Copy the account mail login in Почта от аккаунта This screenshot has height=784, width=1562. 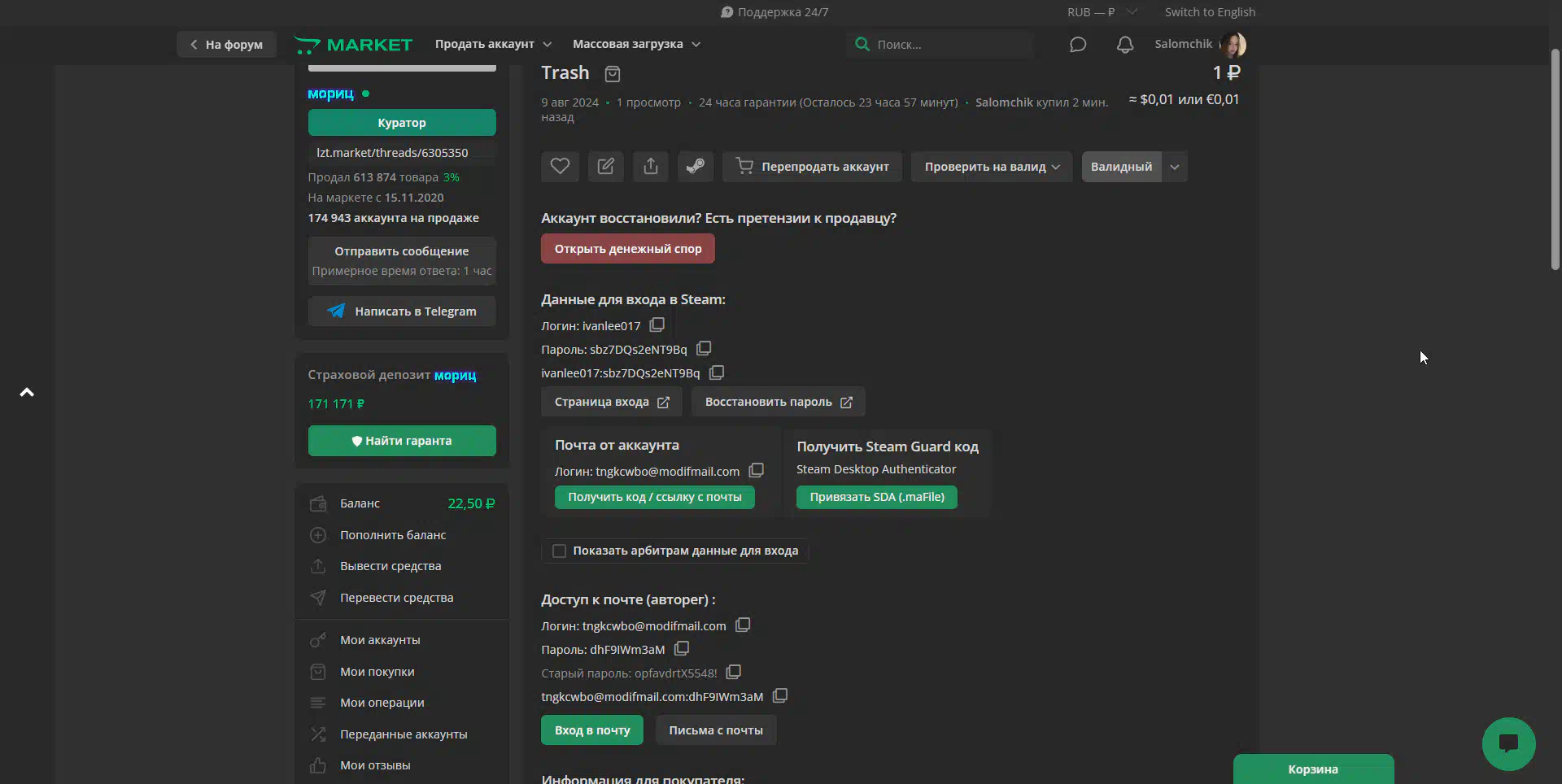coord(757,470)
